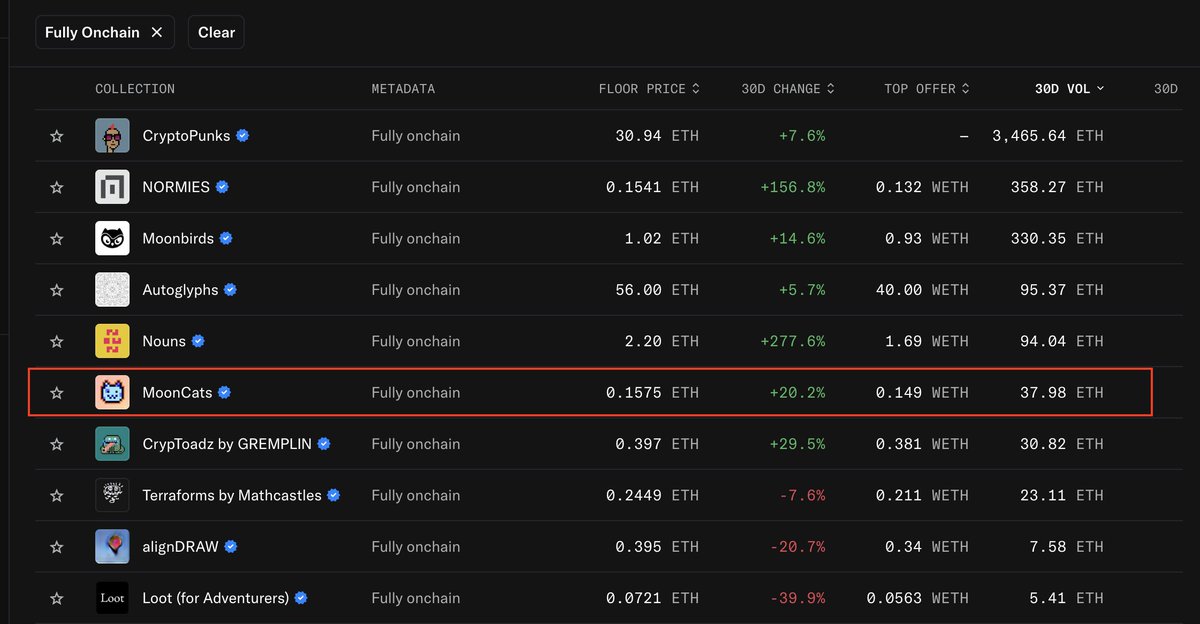
Task: Remove the Fully Onchain filter chip
Action: tap(157, 32)
